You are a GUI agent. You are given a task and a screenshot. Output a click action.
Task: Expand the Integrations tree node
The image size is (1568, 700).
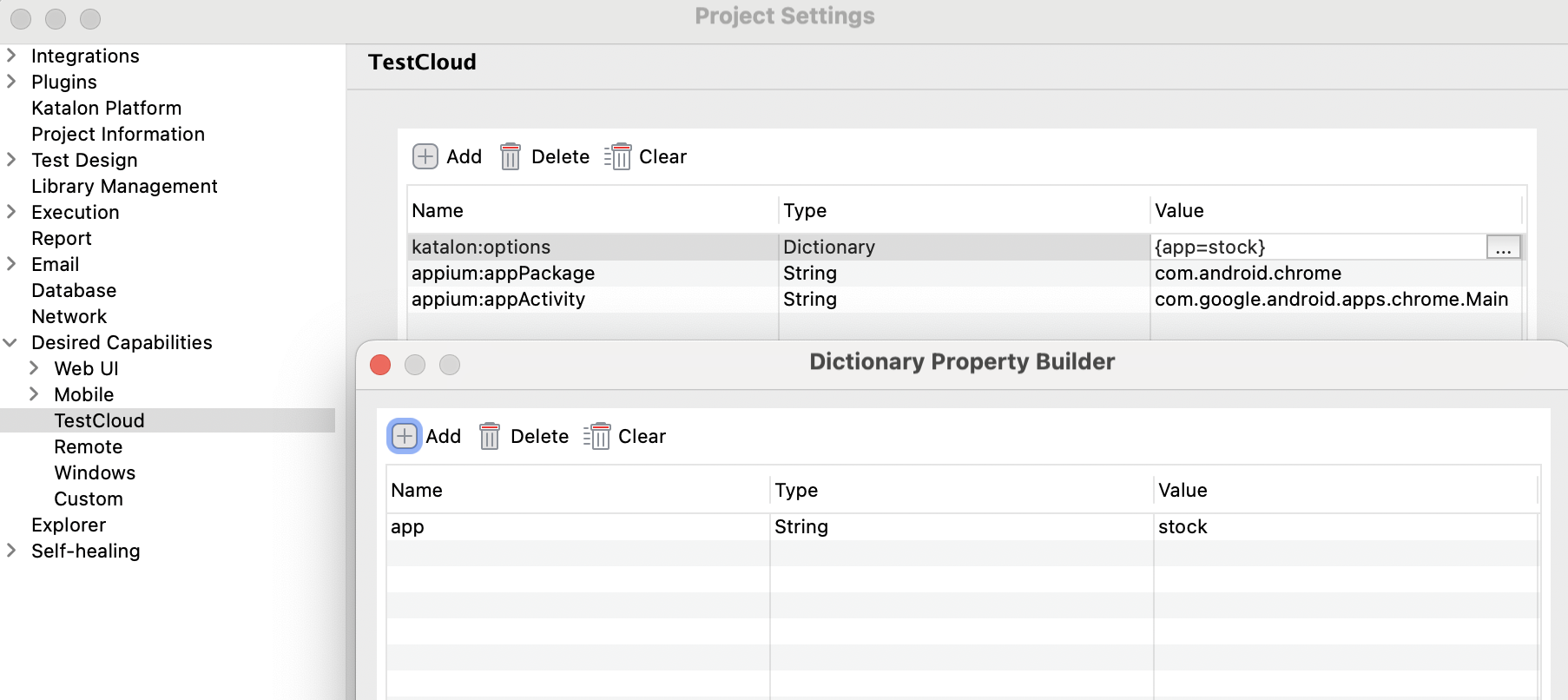pyautogui.click(x=11, y=56)
